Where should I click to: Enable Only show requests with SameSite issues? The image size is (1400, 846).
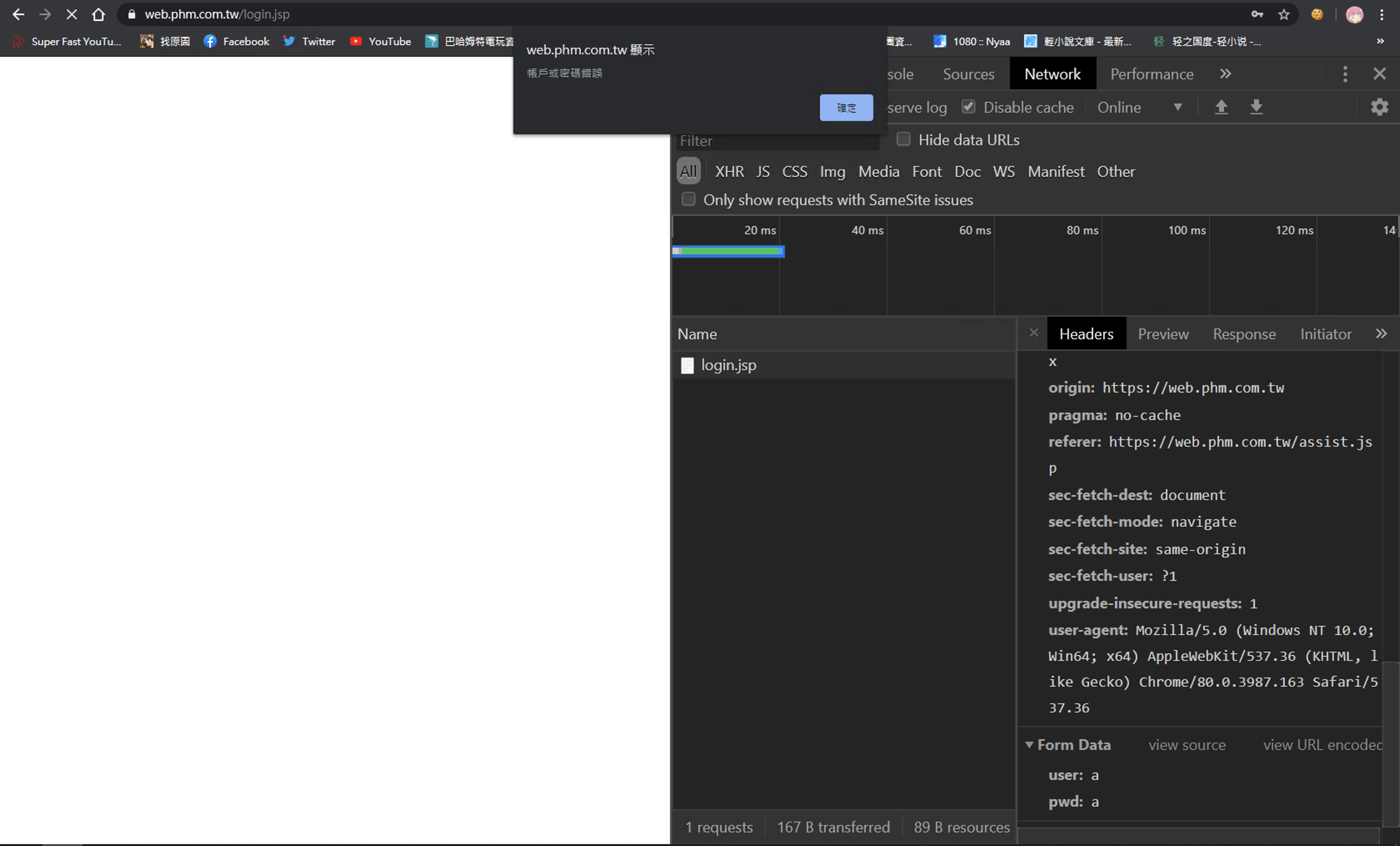click(688, 199)
